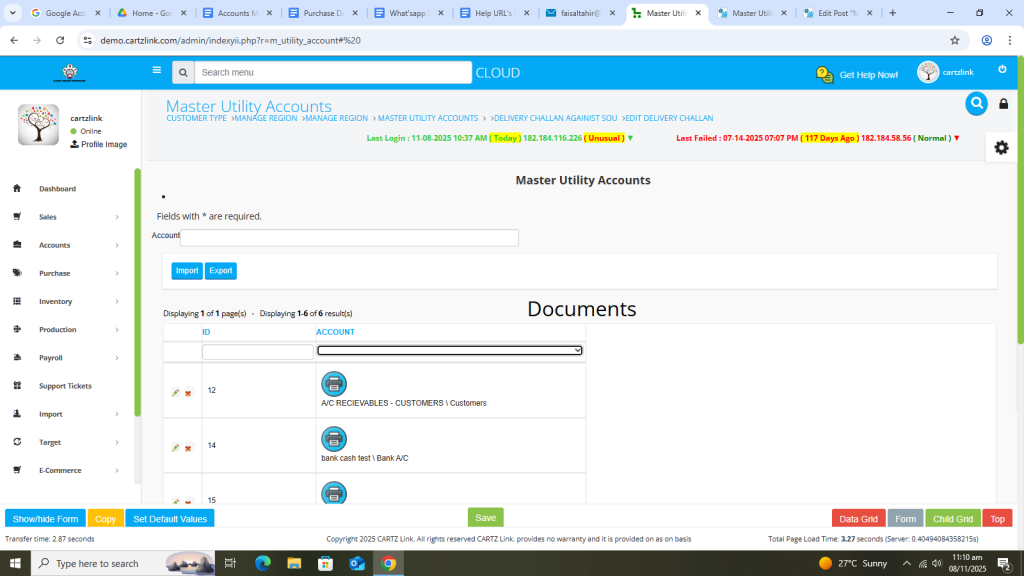Click the lock icon in the header

coord(1004,104)
